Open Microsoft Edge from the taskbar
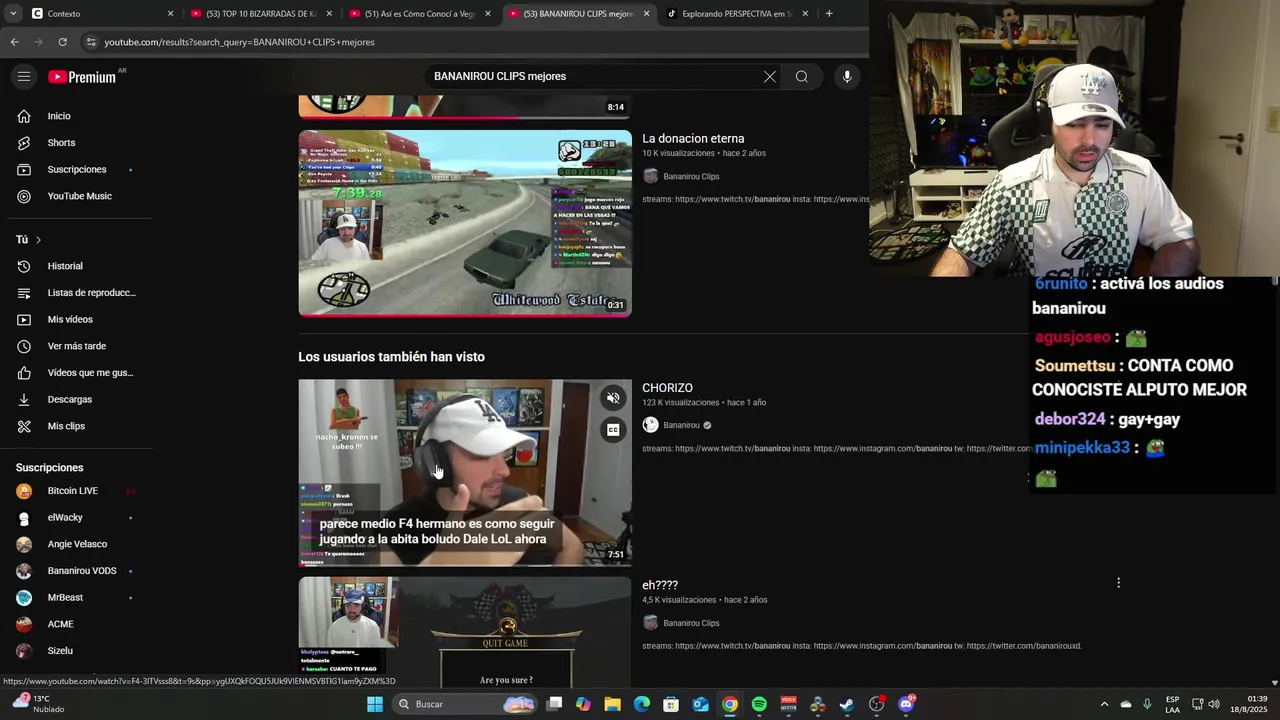Screen dimensions: 1280x720 [642, 704]
